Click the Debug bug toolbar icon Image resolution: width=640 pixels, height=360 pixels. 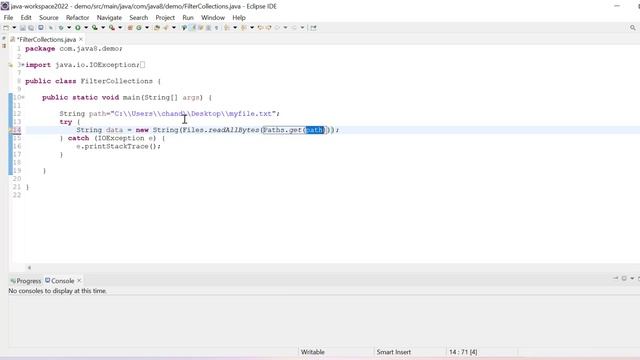click(61, 28)
